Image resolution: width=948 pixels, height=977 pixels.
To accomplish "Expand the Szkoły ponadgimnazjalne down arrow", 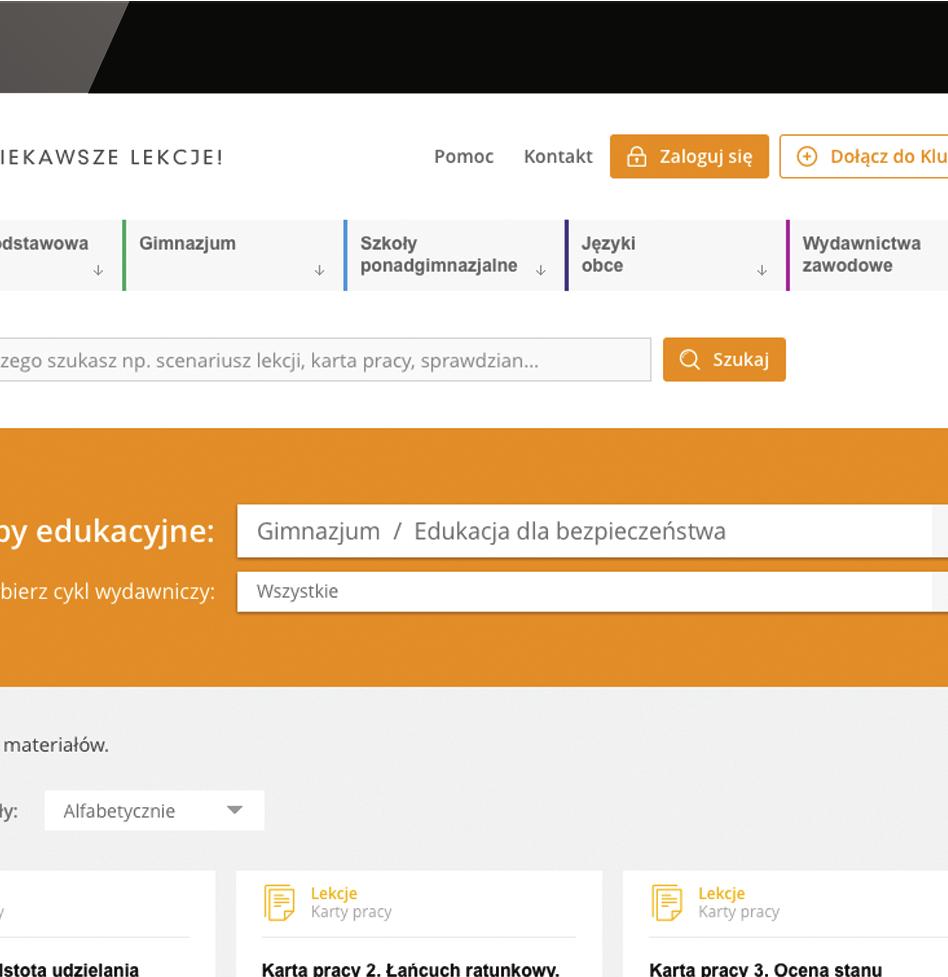I will pyautogui.click(x=540, y=270).
